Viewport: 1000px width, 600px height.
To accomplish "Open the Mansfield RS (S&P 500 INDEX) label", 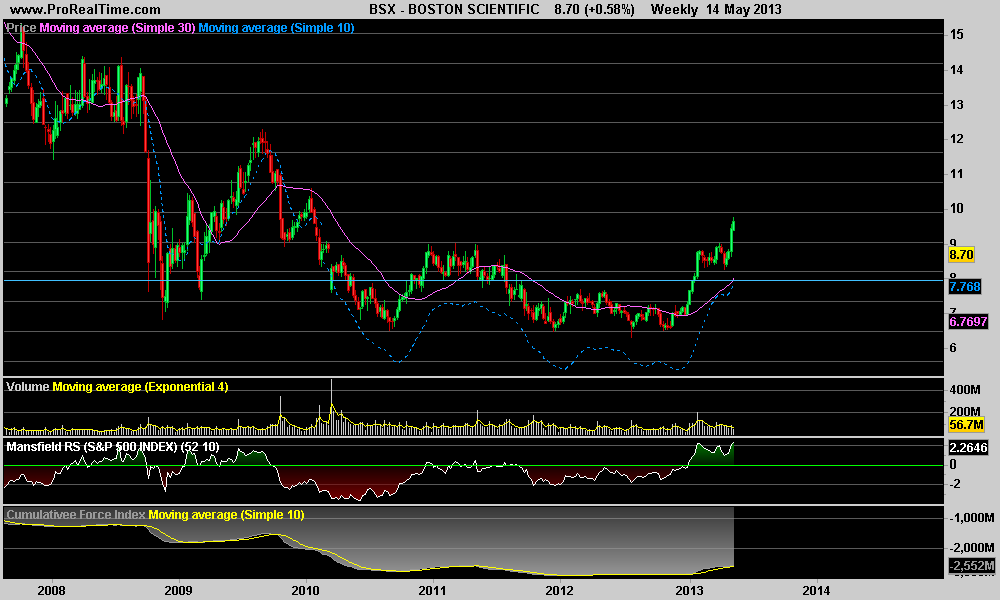I will (x=112, y=445).
